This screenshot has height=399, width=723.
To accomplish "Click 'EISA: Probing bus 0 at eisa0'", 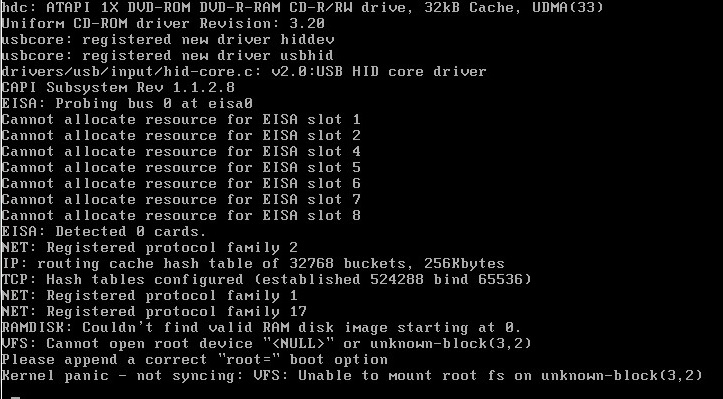I will 127,103.
